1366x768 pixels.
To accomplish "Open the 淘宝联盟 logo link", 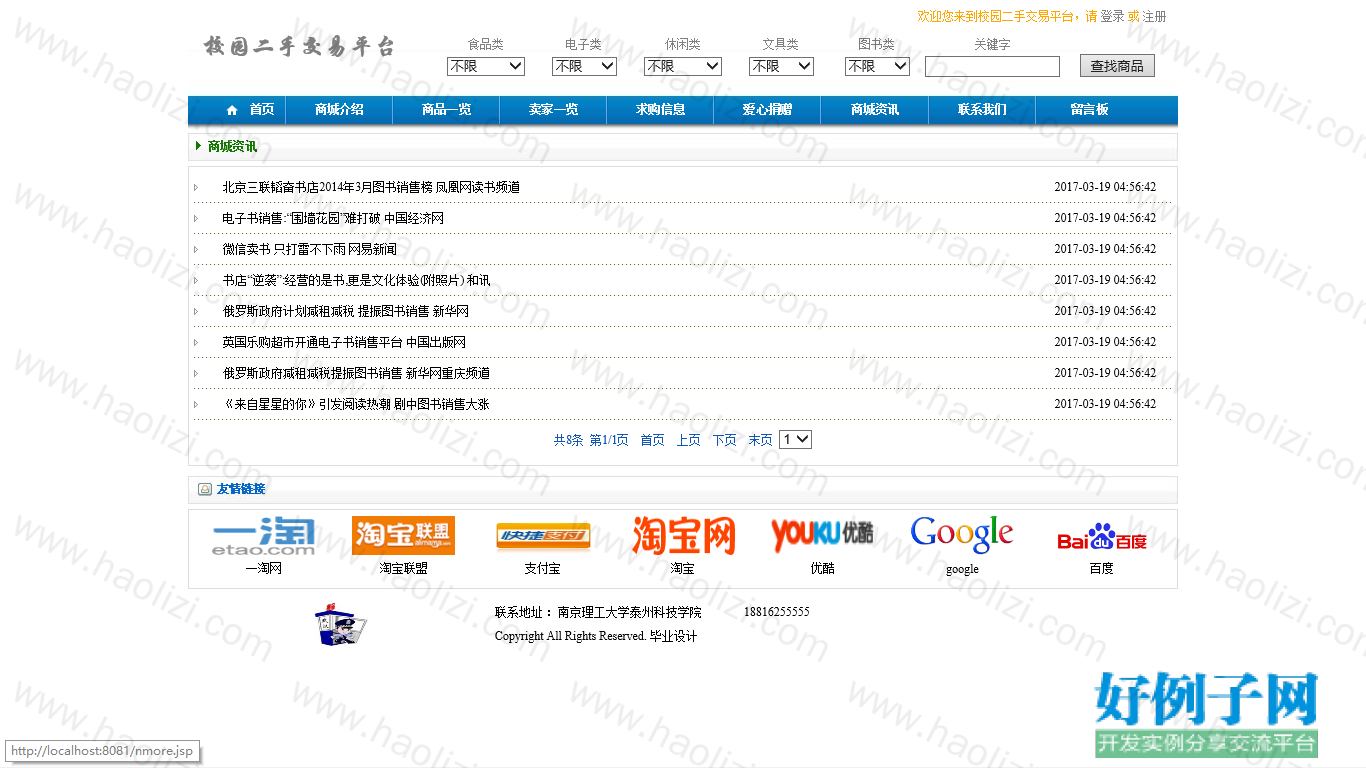I will pos(403,536).
